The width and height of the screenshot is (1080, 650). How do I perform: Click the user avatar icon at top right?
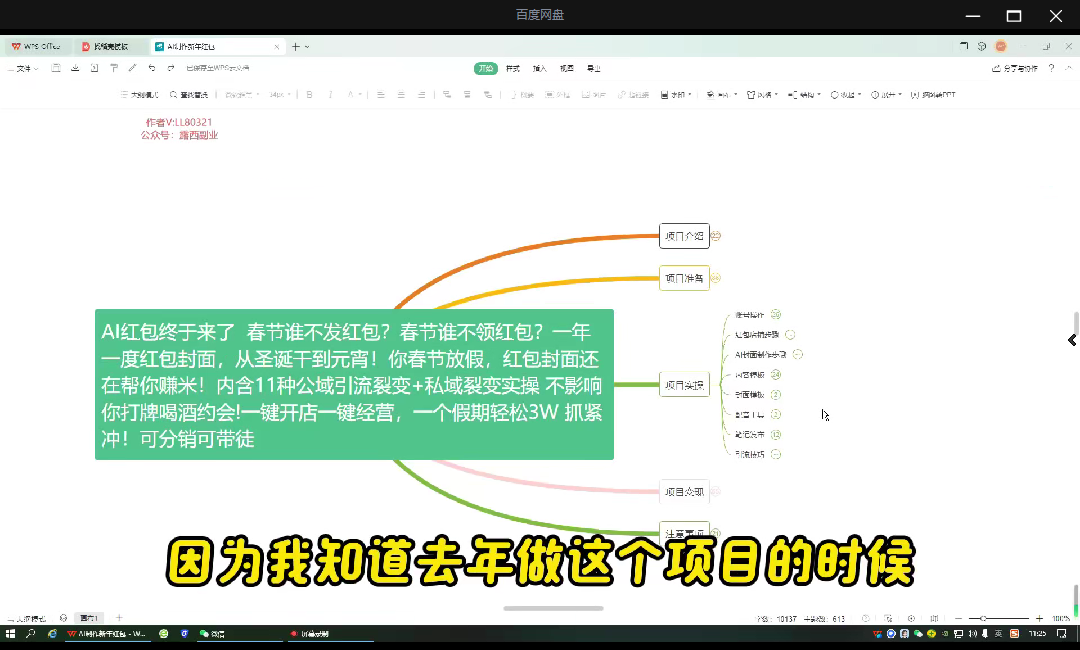tap(1001, 46)
